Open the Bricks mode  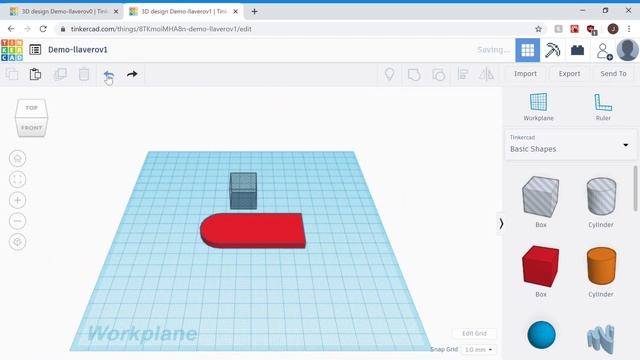[x=577, y=50]
